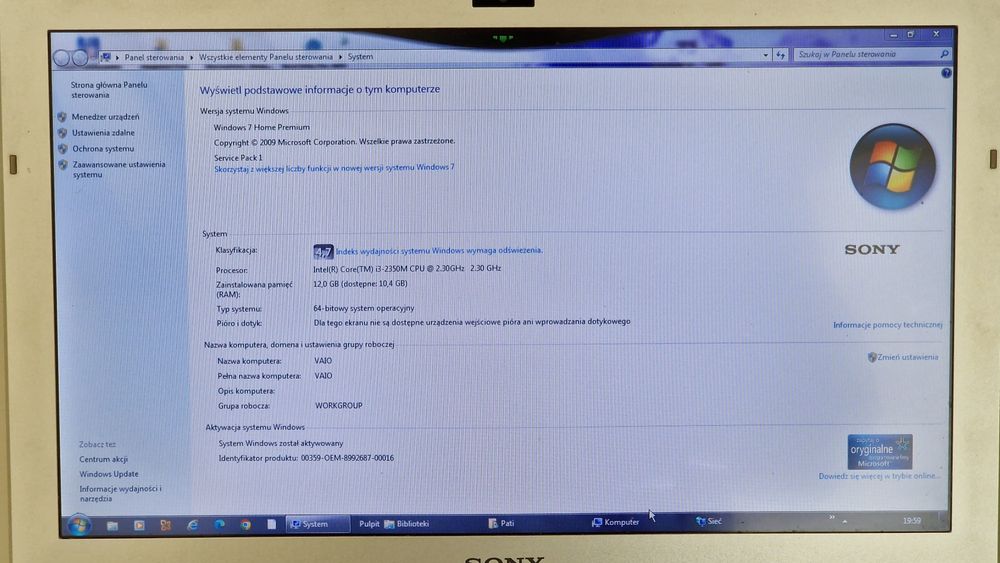Open Internet Explorer from the taskbar
This screenshot has height=563, width=1000.
click(x=192, y=525)
